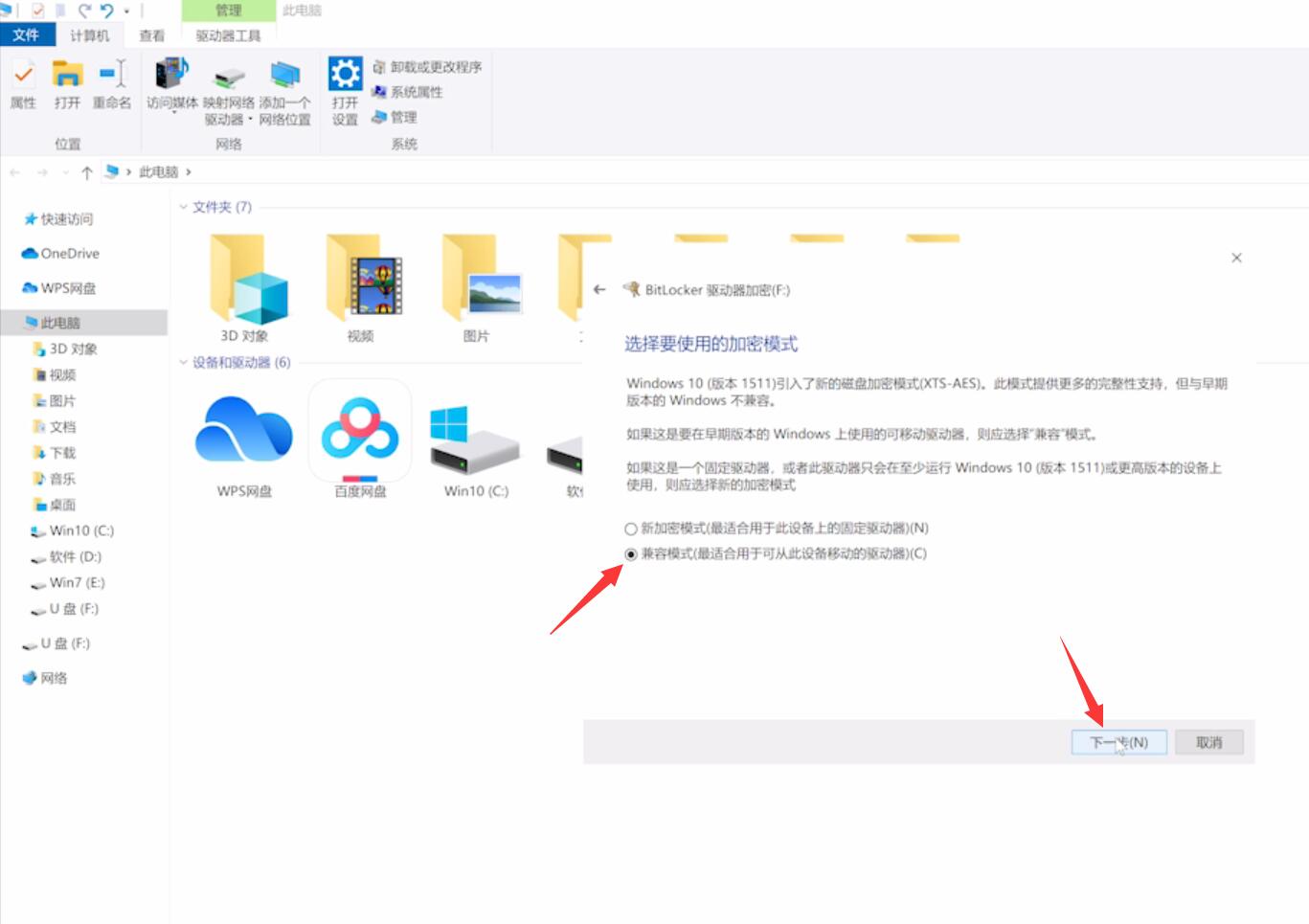Open the WPS网盘 cloud drive icon
1309x924 pixels.
tap(244, 445)
